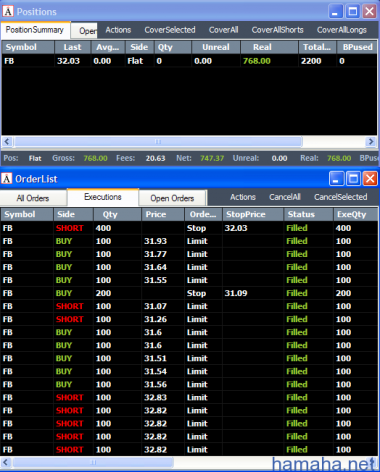Close the Positions window
The image size is (380, 472).
pos(369,12)
